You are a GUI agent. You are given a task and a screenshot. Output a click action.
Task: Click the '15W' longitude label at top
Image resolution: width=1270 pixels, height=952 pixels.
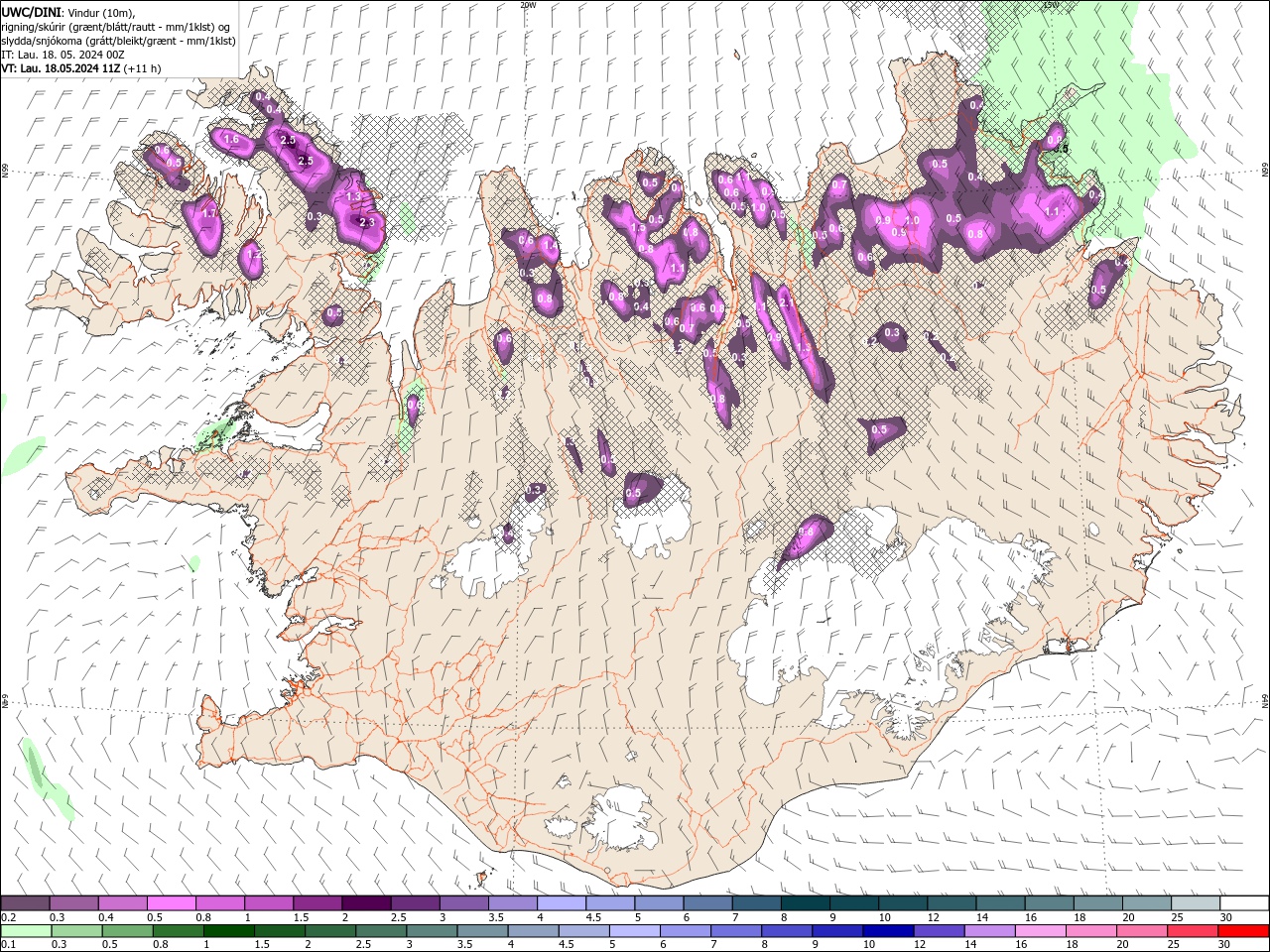click(x=1050, y=5)
